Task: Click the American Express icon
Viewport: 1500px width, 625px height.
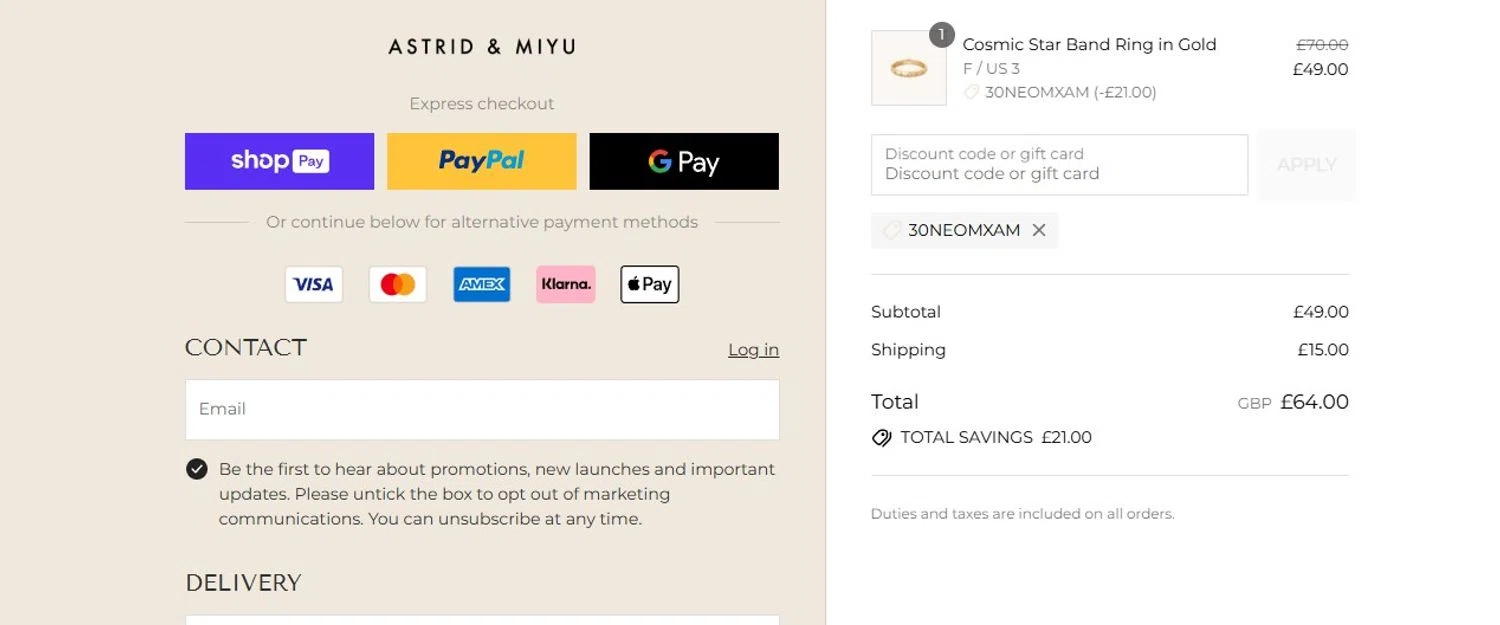Action: tap(482, 284)
